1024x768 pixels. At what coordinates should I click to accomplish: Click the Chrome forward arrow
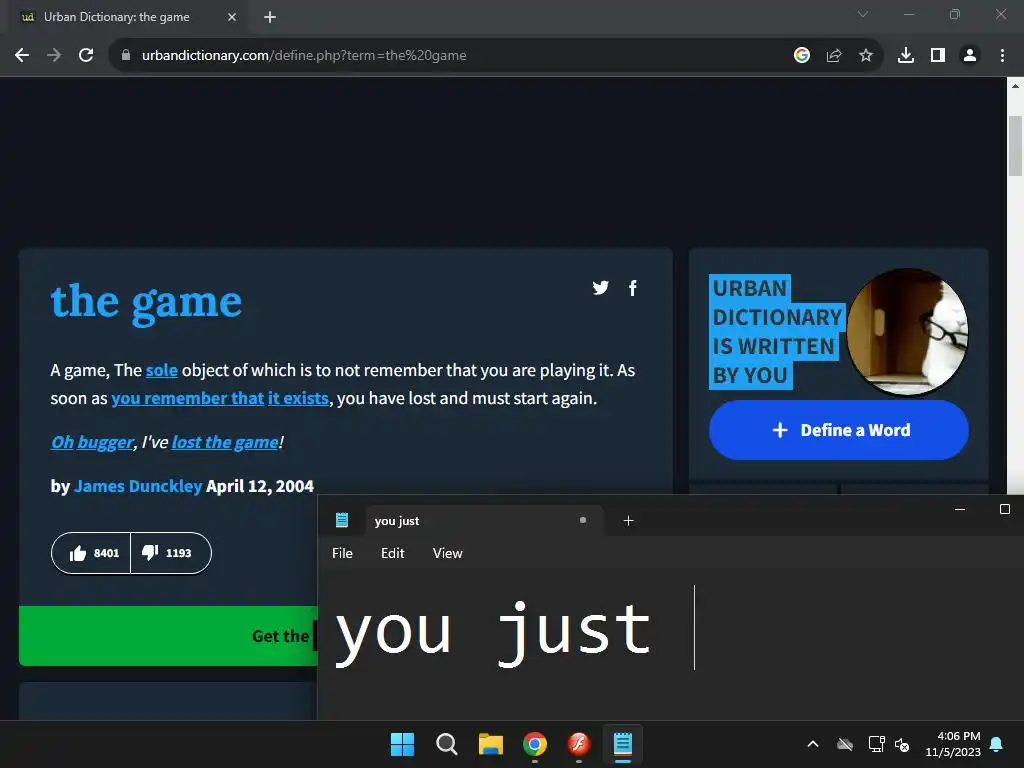[x=54, y=56]
